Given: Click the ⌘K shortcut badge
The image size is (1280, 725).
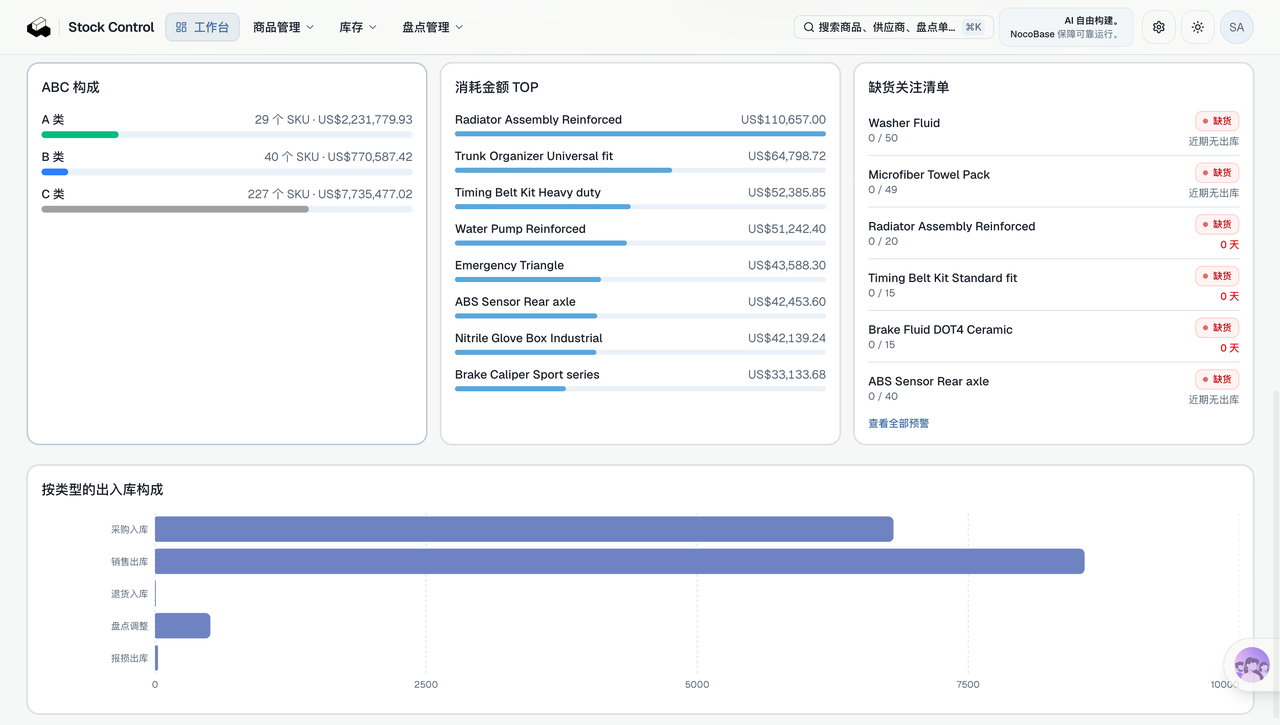Looking at the screenshot, I should pyautogui.click(x=973, y=27).
